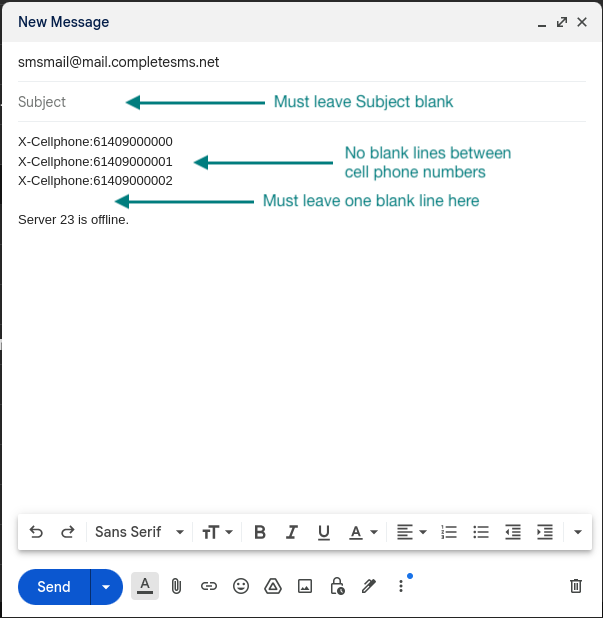Image resolution: width=603 pixels, height=618 pixels.
Task: Click the line X-Cellphone:61409000000
Action: click(x=95, y=141)
